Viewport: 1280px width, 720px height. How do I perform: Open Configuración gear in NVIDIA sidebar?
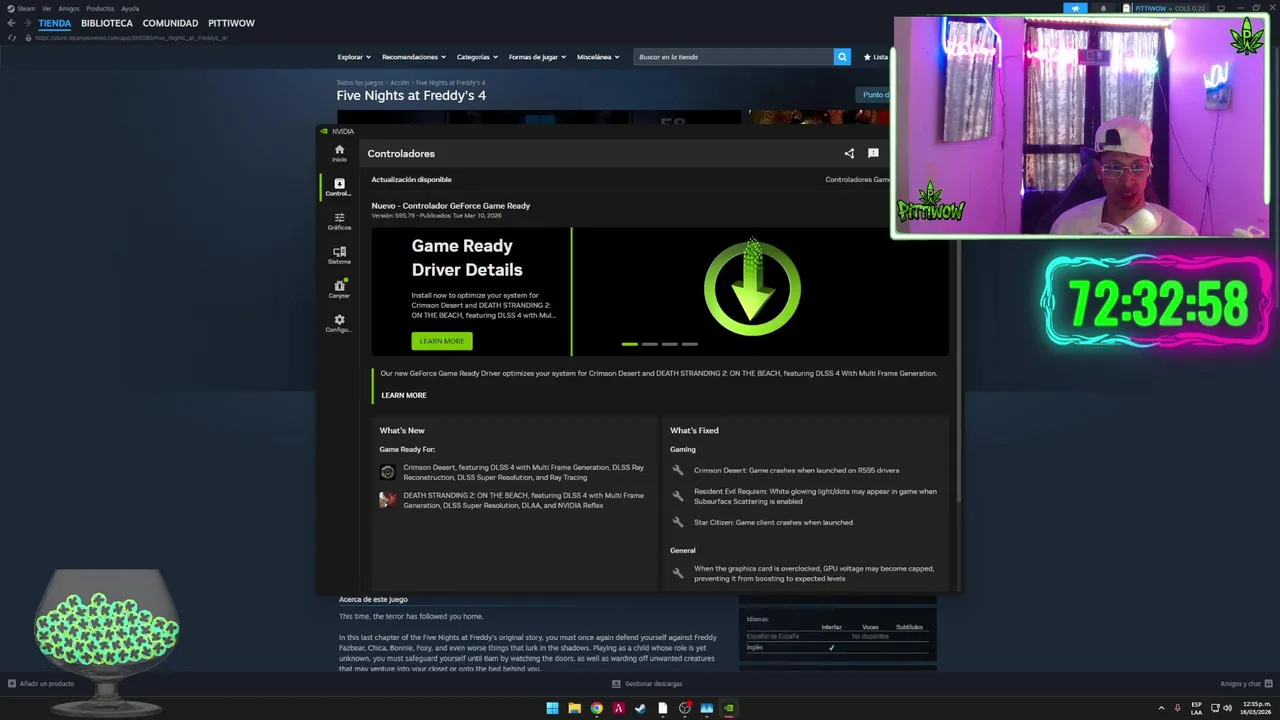339,323
